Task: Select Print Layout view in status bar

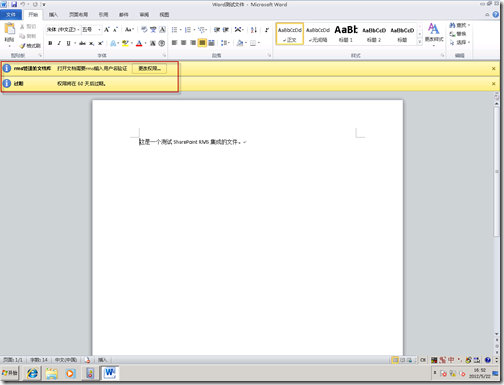Action: [395, 360]
